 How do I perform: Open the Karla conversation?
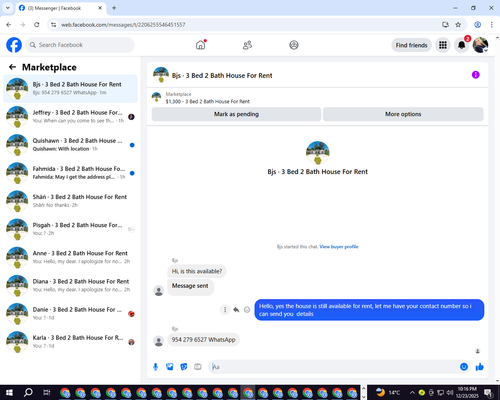click(70, 342)
